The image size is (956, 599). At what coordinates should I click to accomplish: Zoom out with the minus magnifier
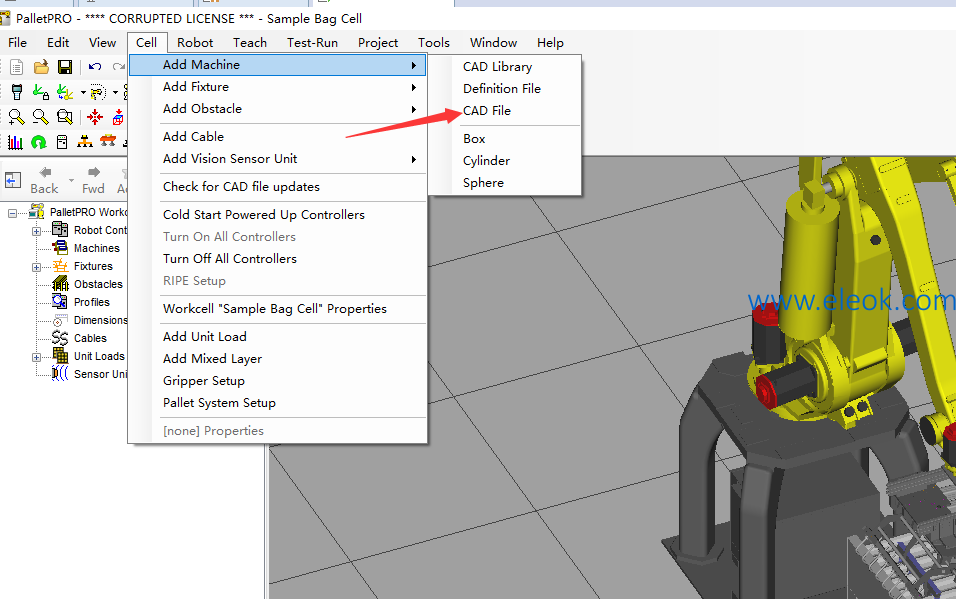tap(40, 117)
